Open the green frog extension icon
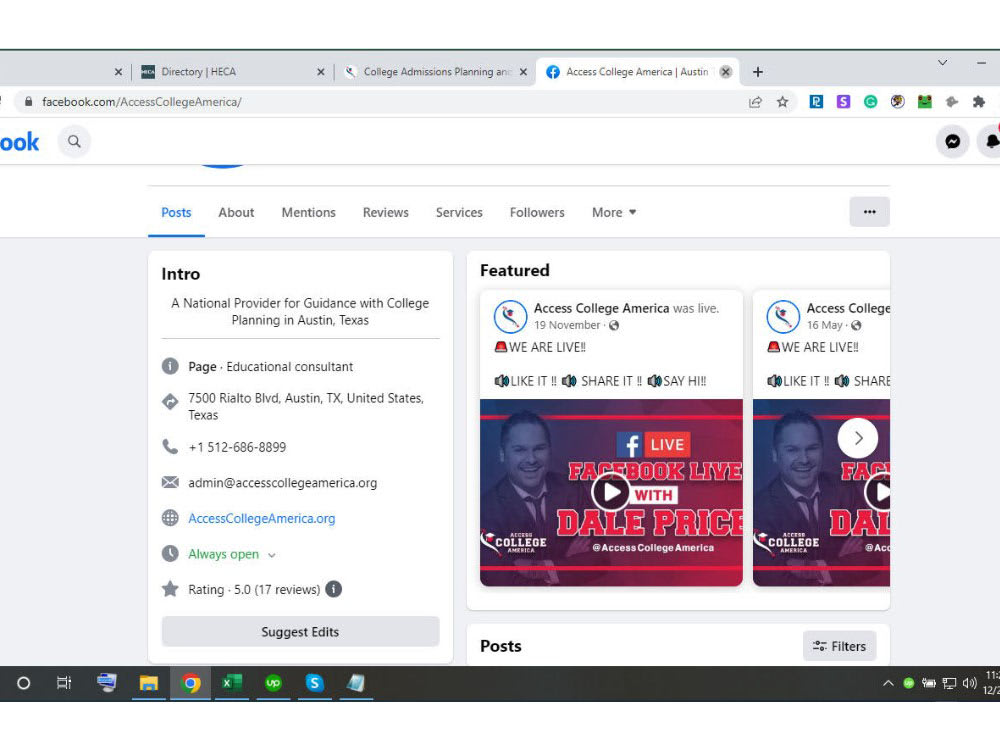The height and width of the screenshot is (750, 1000). coord(925,101)
